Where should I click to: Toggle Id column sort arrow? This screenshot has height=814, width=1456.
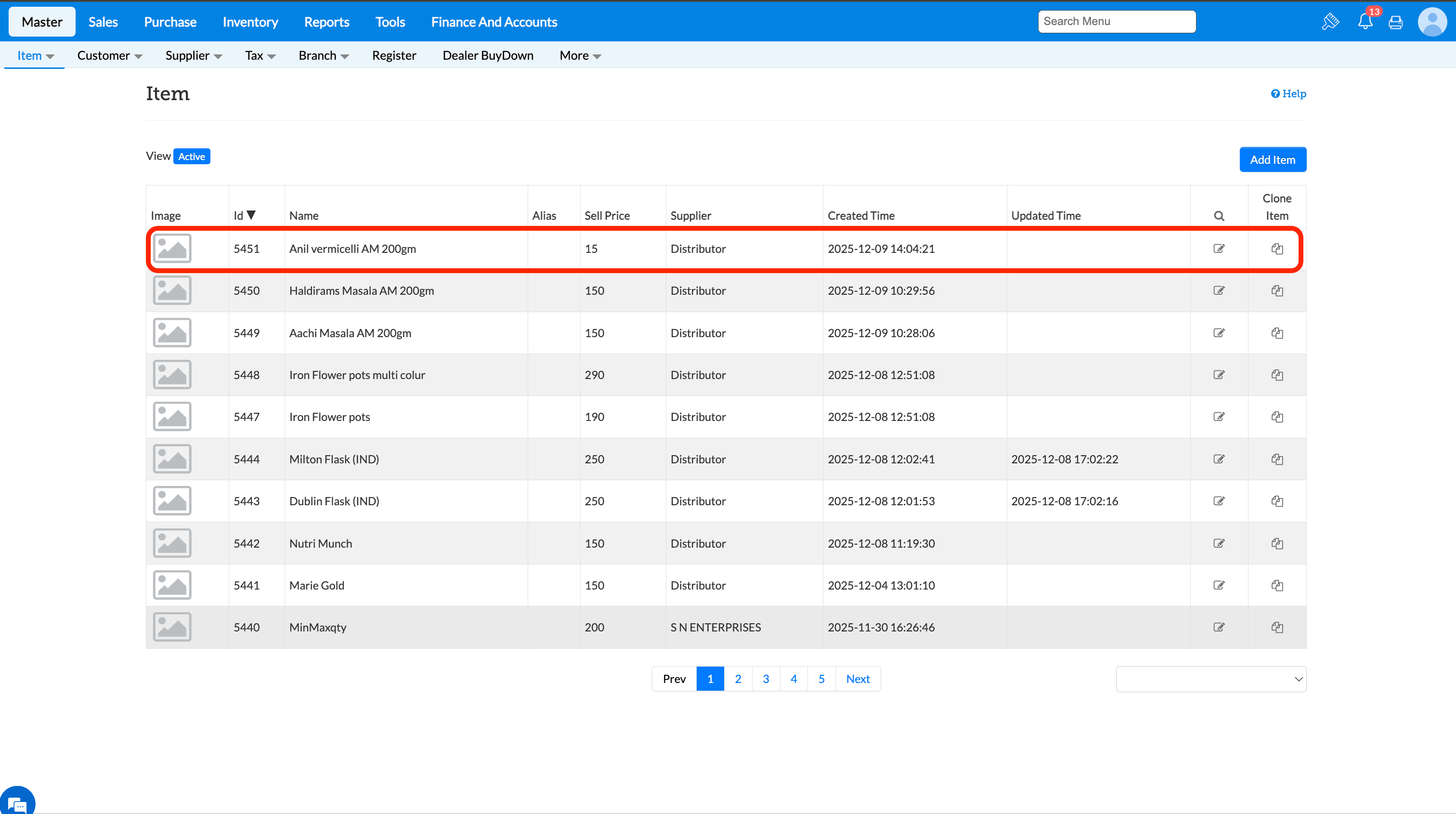(251, 215)
